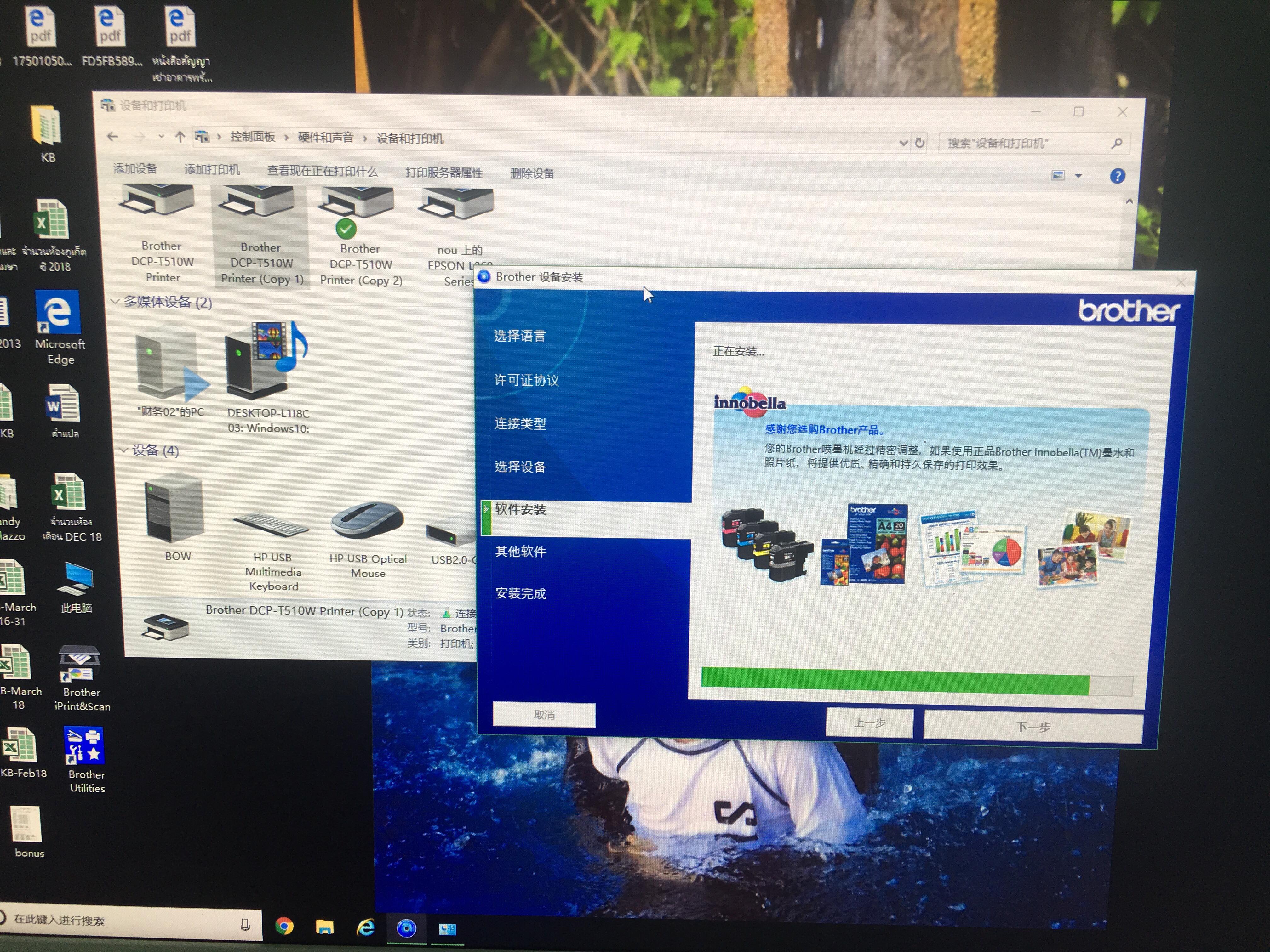Screen dimensions: 1270x952
Task: Open the bonus file on desktop
Action: [x=27, y=832]
